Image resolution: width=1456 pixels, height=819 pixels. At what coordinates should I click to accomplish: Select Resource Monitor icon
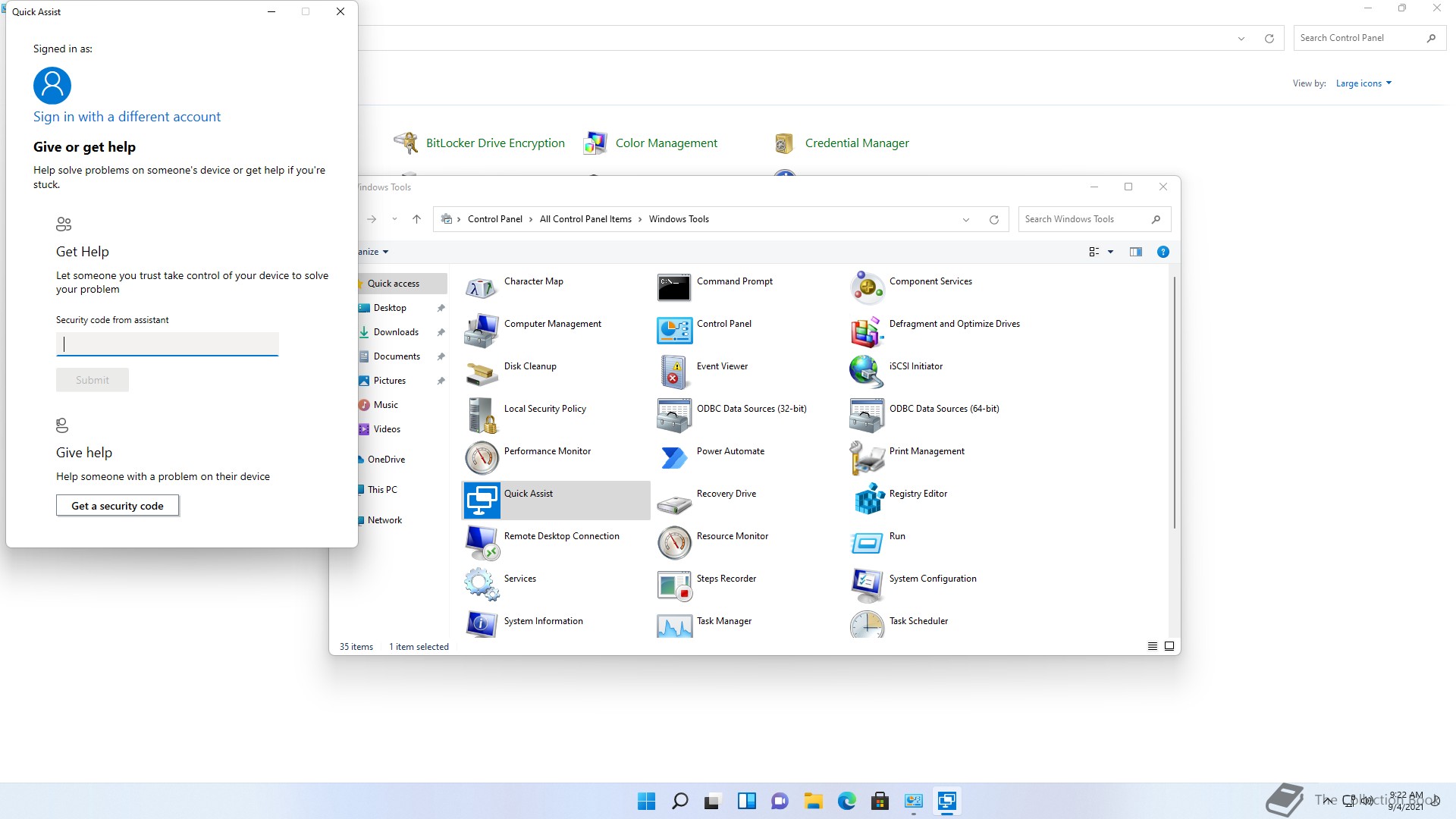(674, 543)
